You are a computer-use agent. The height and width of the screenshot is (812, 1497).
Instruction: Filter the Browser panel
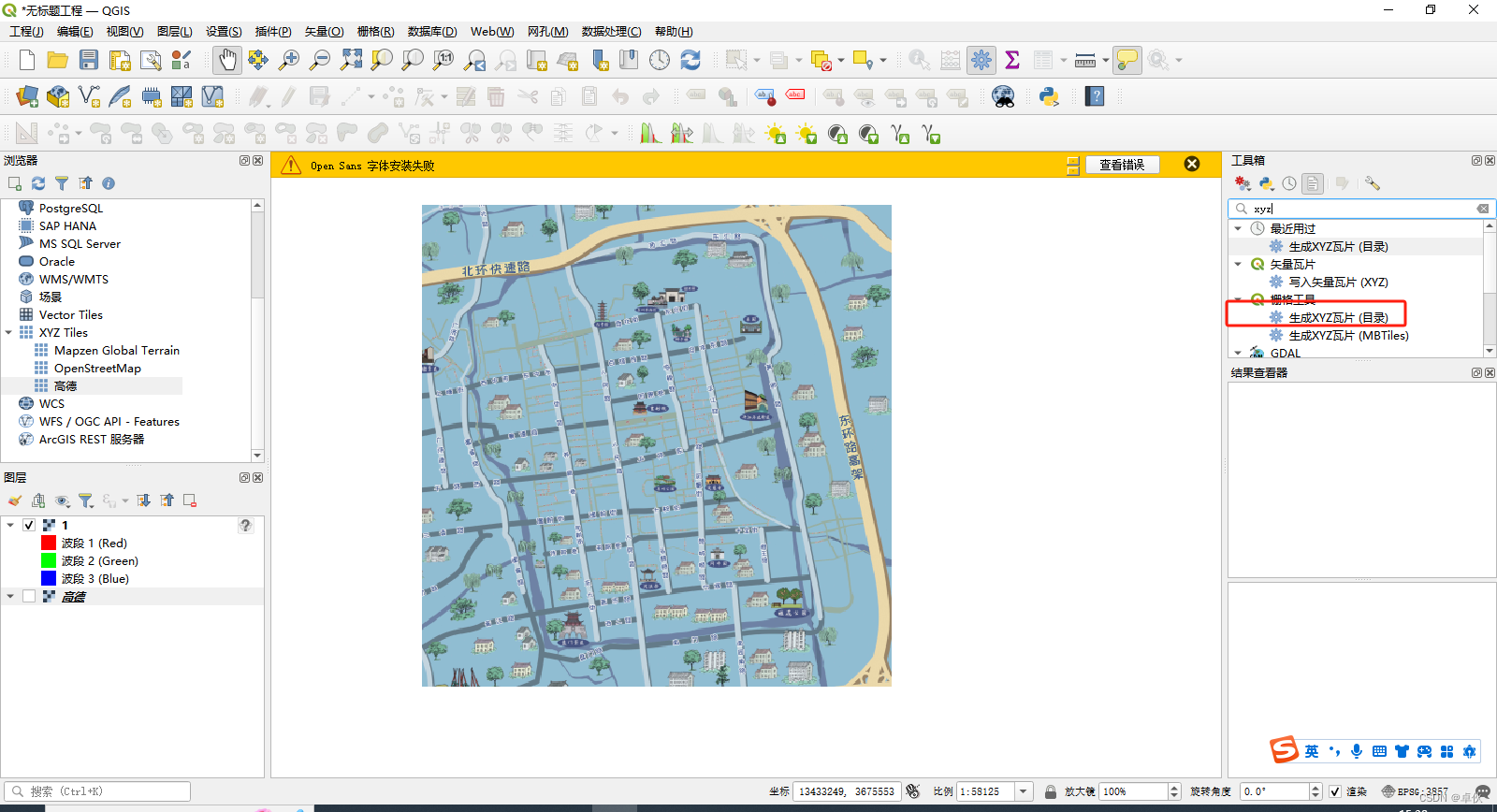click(x=62, y=183)
